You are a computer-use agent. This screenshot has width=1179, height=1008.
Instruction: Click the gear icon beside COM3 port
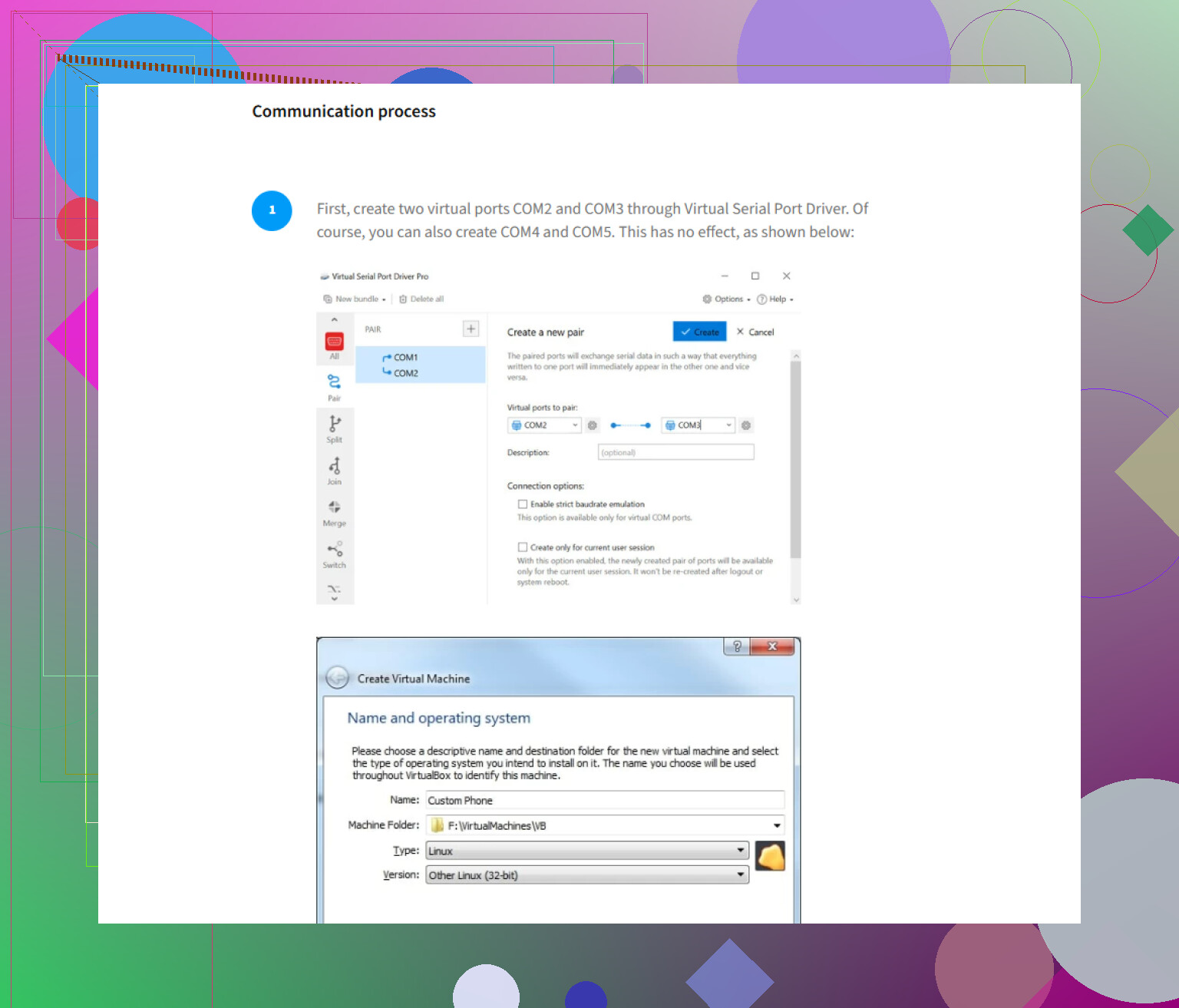pos(746,425)
